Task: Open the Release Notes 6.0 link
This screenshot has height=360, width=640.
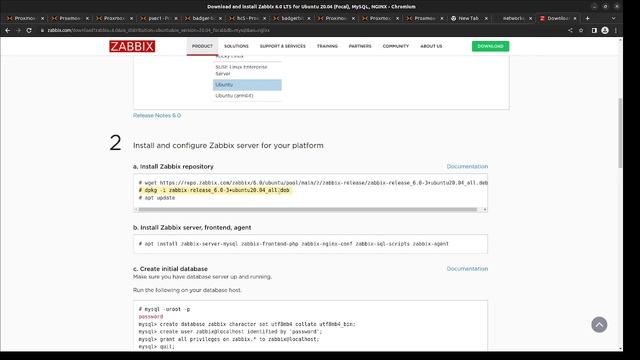Action: pos(157,116)
